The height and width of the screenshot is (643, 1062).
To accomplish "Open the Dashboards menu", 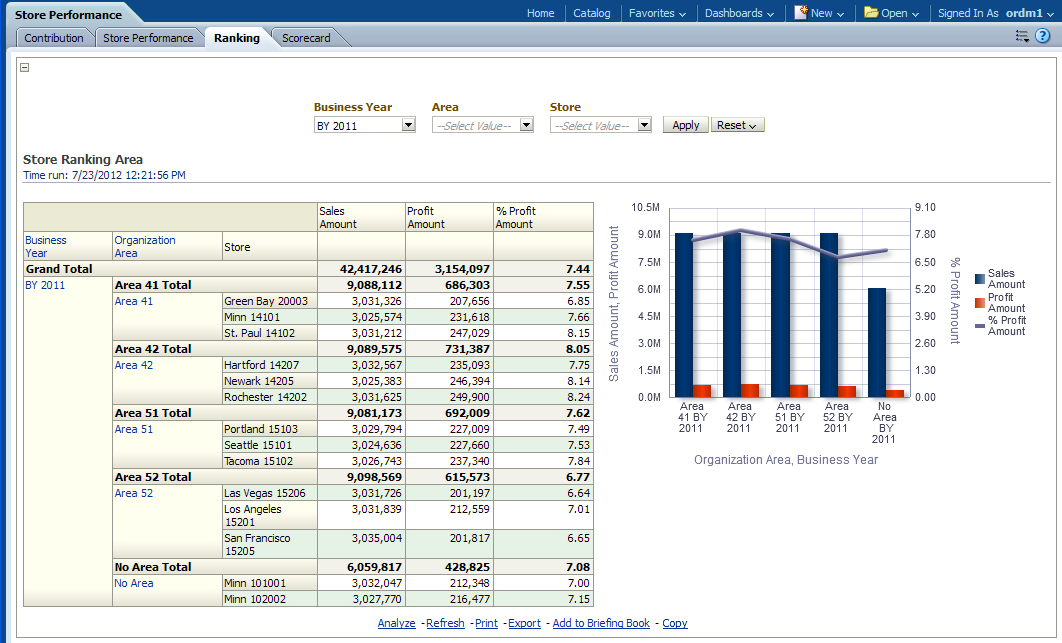I will point(739,13).
